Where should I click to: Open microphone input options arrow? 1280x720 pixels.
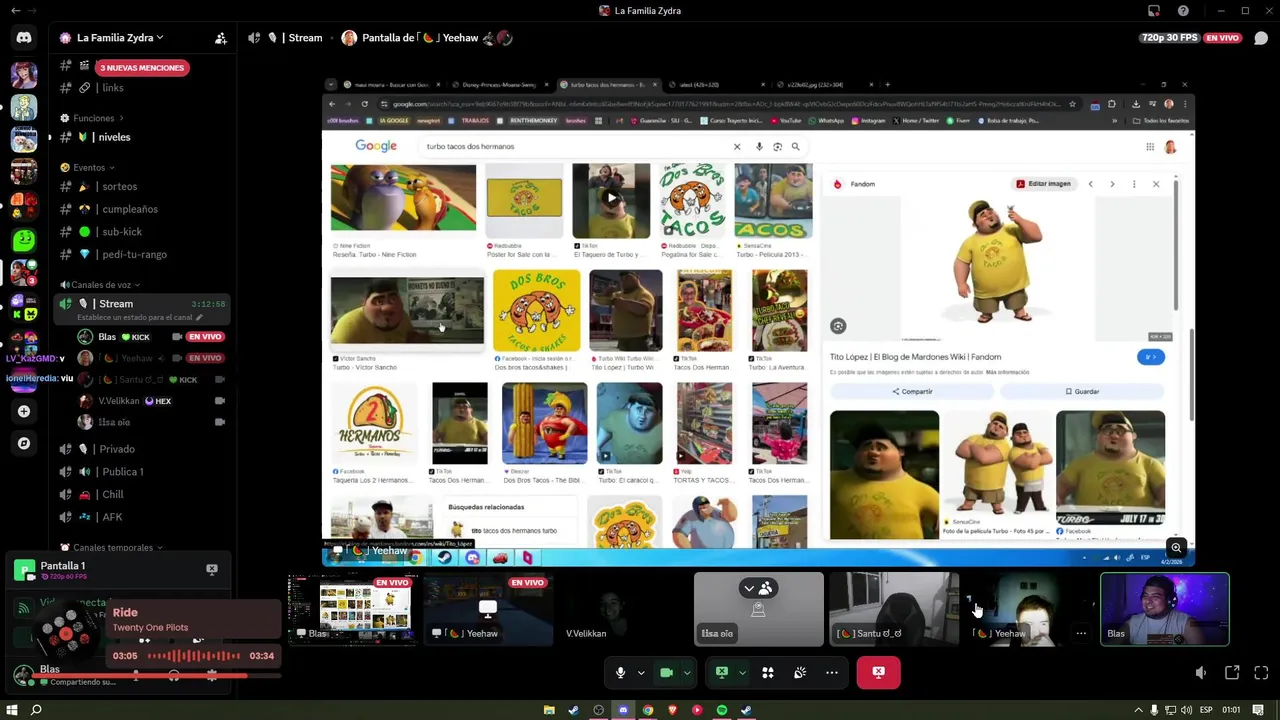pyautogui.click(x=641, y=673)
